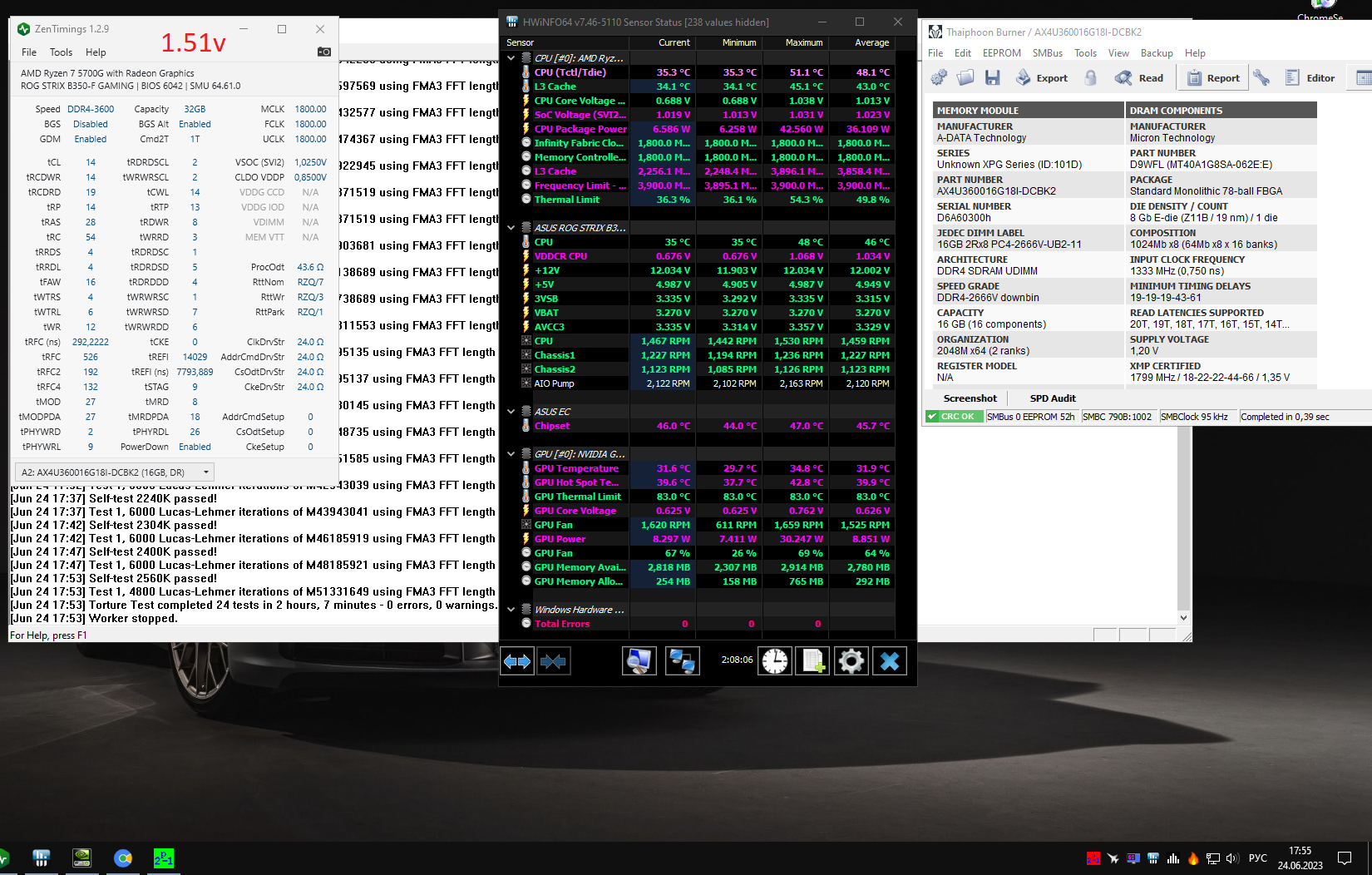Screen dimensions: 1372x875
Task: Click the fire-shaped tray icon
Action: pos(1193,858)
